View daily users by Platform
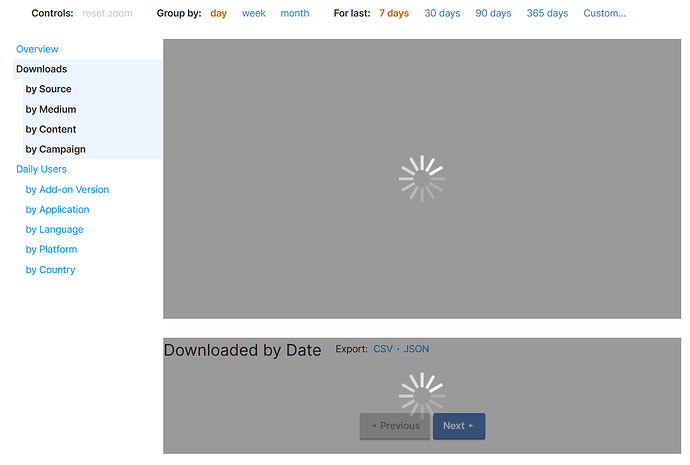The image size is (690, 465). pyautogui.click(x=51, y=249)
